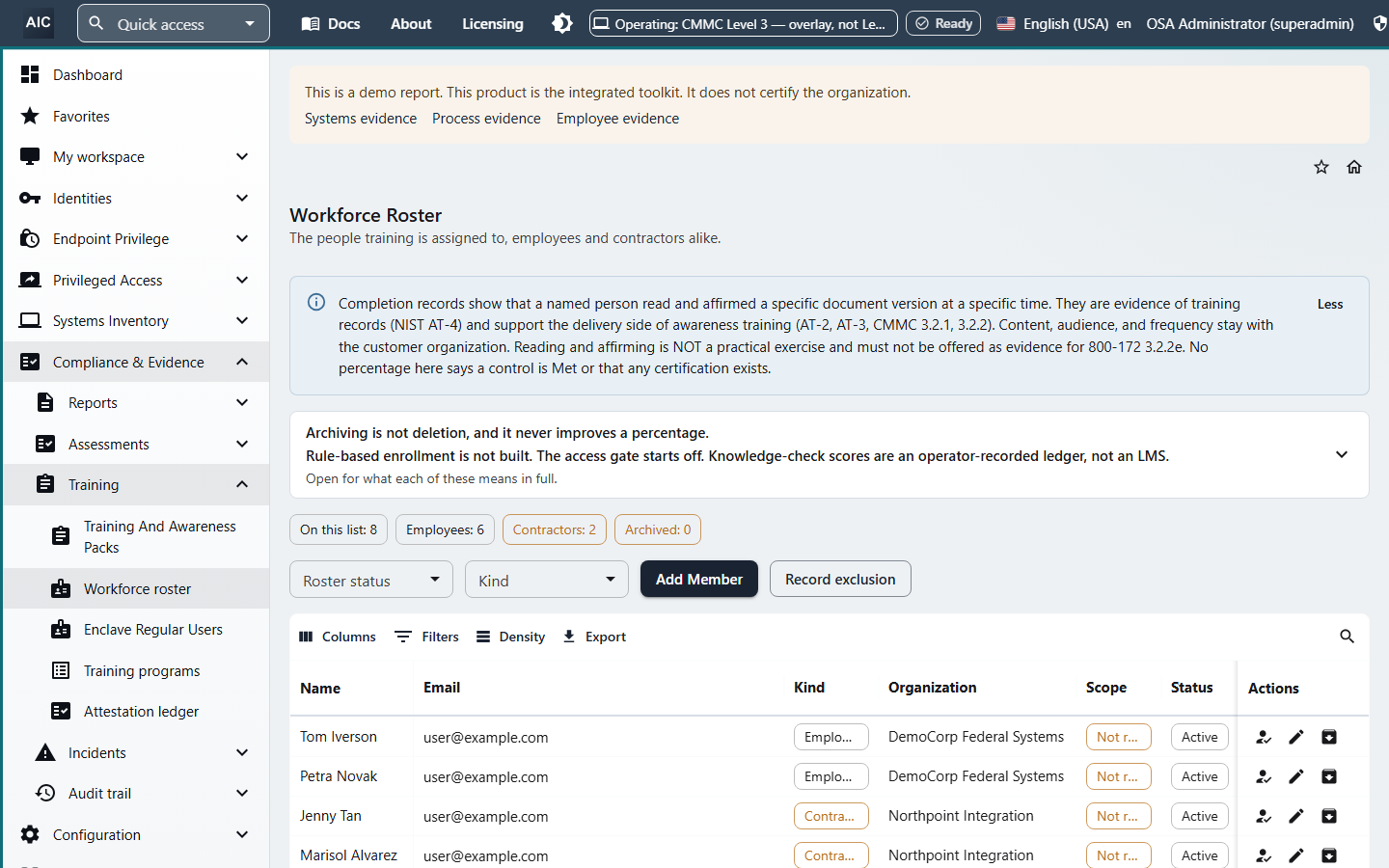
Task: Edit Marisol Alvarez's roster entry
Action: 1296,855
